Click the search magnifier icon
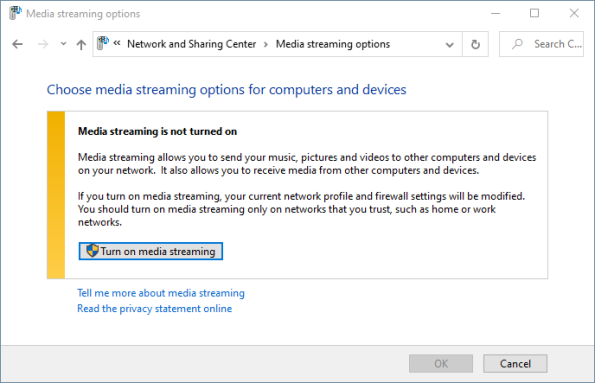The width and height of the screenshot is (595, 383). click(517, 44)
